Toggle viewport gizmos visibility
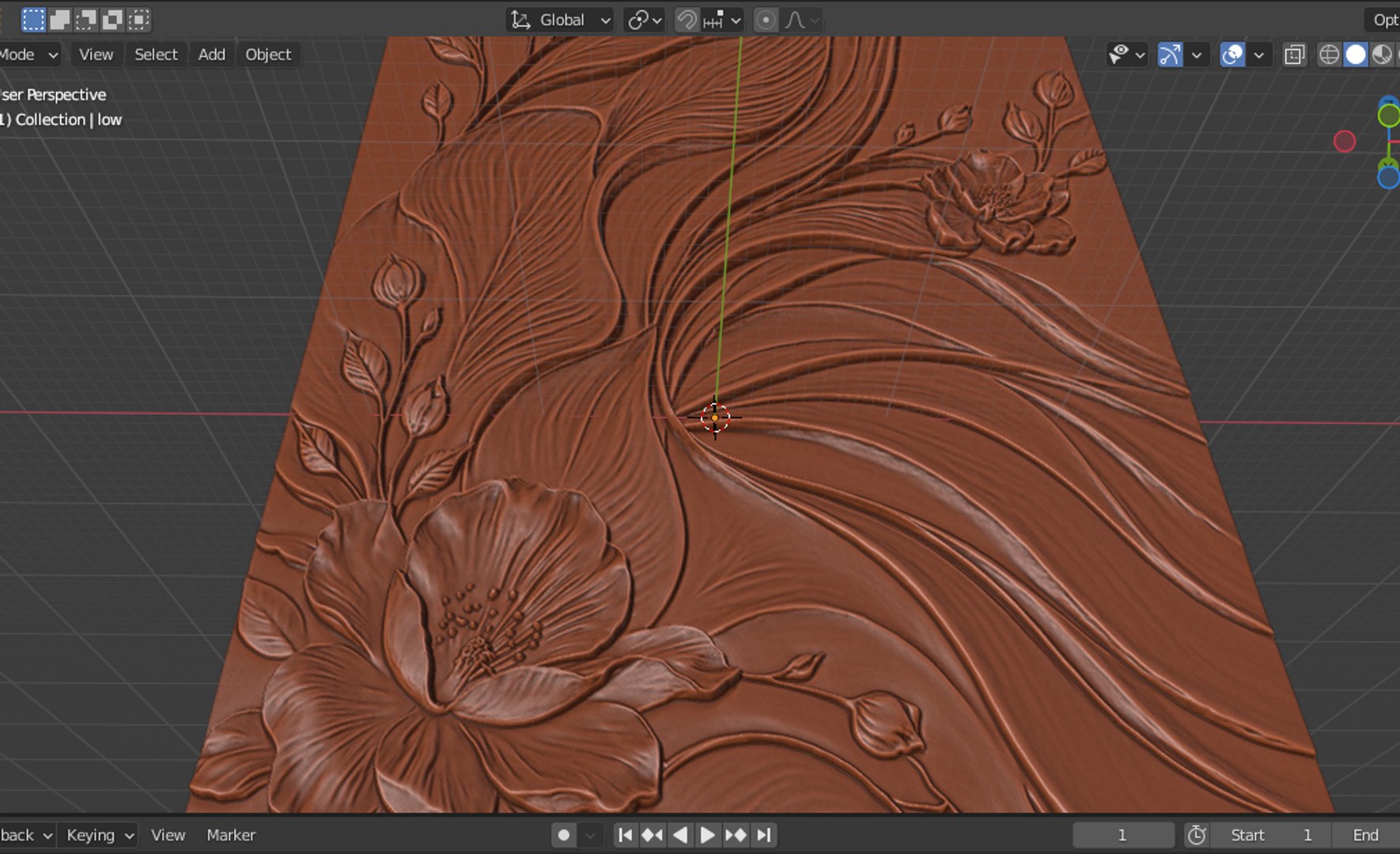The height and width of the screenshot is (854, 1400). 1170,55
